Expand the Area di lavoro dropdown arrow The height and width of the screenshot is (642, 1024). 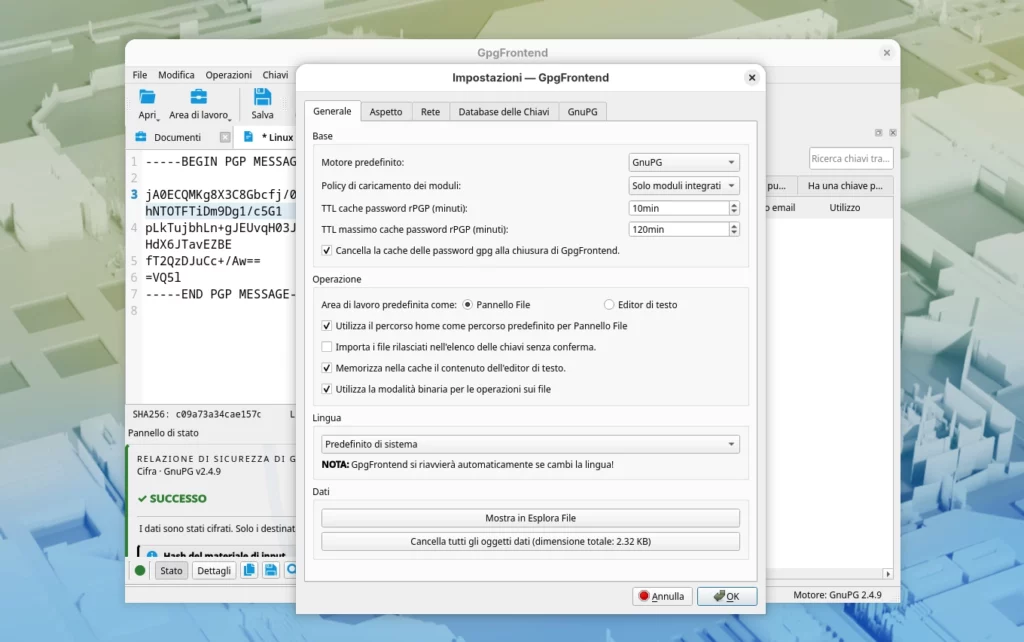coord(230,119)
